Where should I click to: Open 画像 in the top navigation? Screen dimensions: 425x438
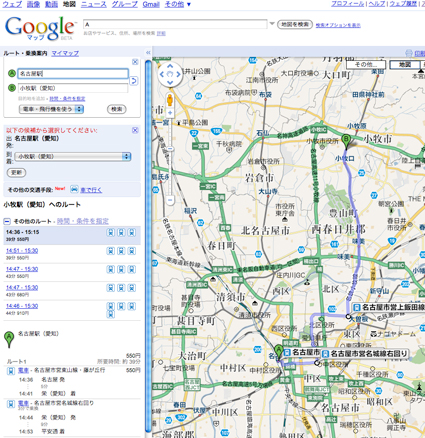[x=32, y=4]
